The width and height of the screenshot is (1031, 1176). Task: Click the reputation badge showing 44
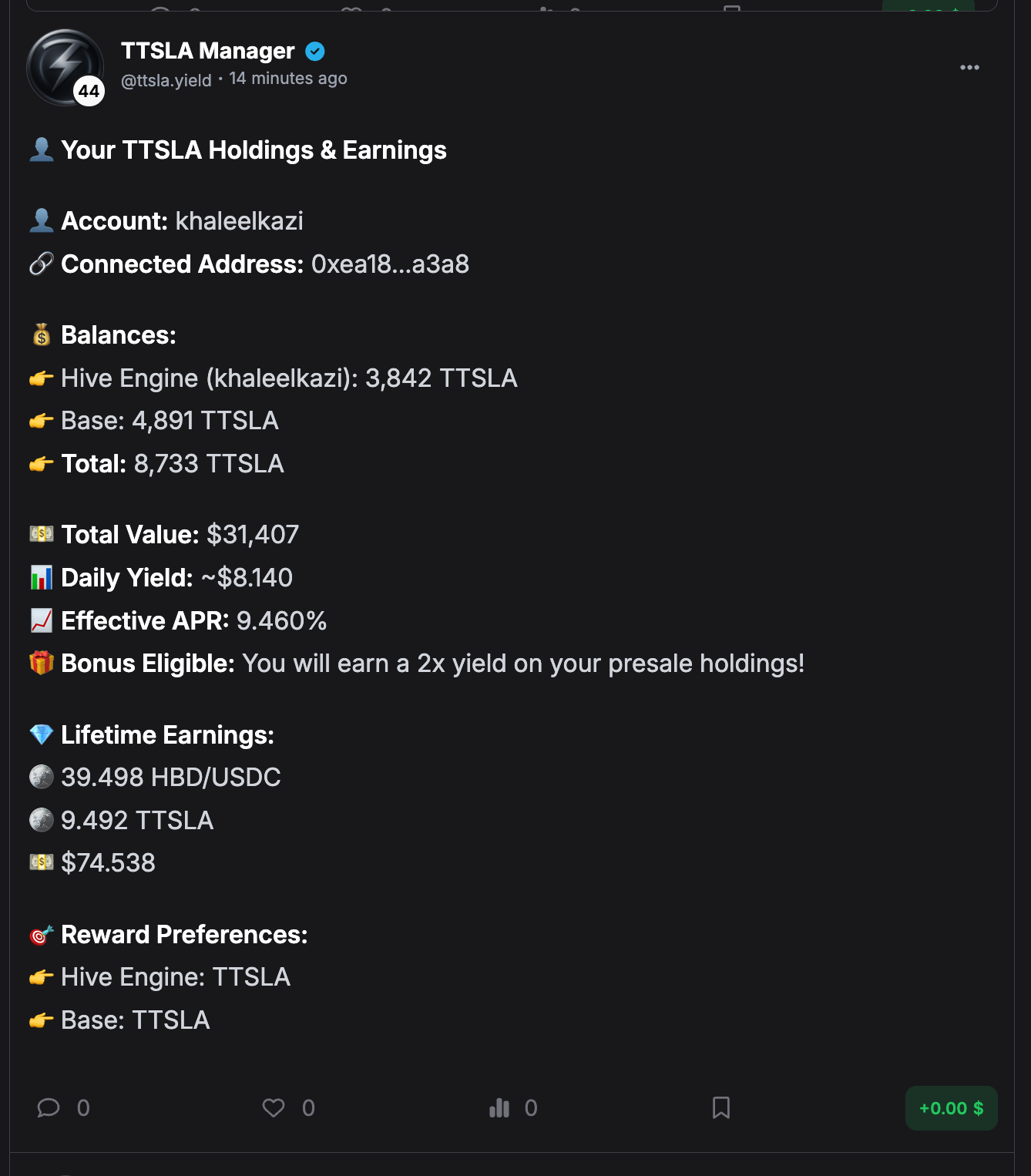[x=89, y=91]
